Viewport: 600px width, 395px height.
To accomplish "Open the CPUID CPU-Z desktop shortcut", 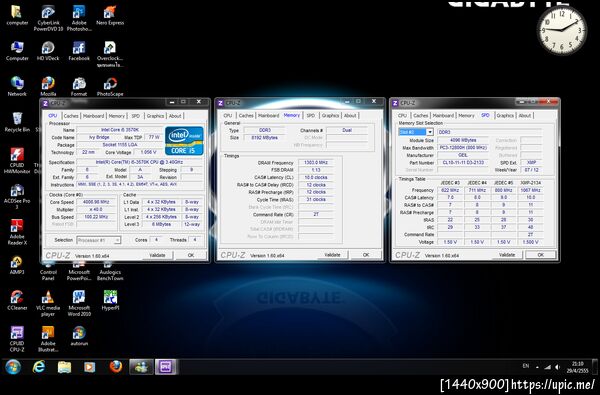I will point(17,339).
